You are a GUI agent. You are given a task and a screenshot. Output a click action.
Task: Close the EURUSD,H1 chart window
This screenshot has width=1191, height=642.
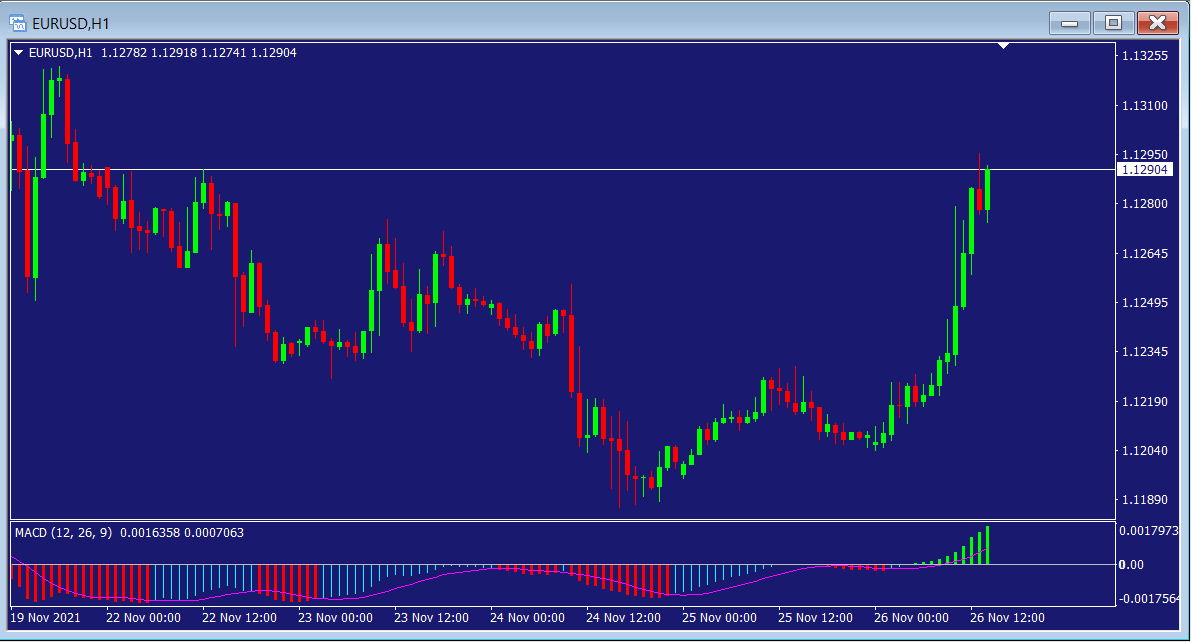click(x=1157, y=22)
